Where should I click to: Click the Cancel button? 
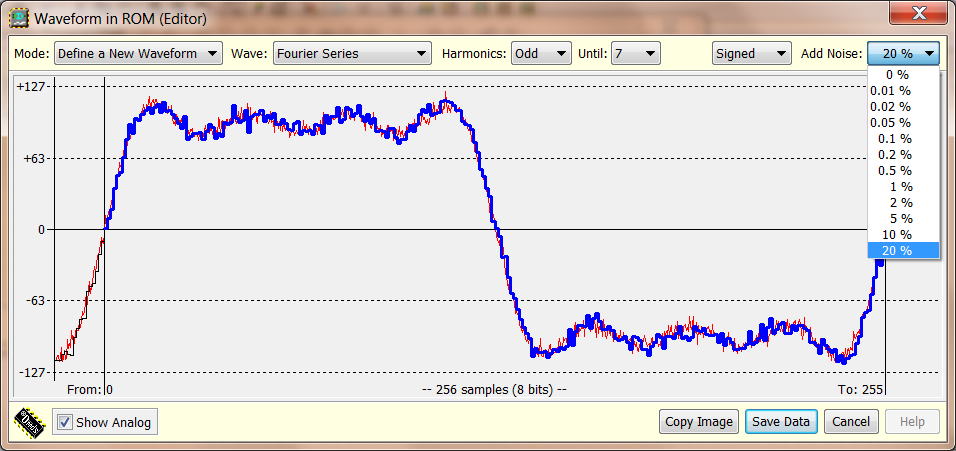tap(851, 422)
